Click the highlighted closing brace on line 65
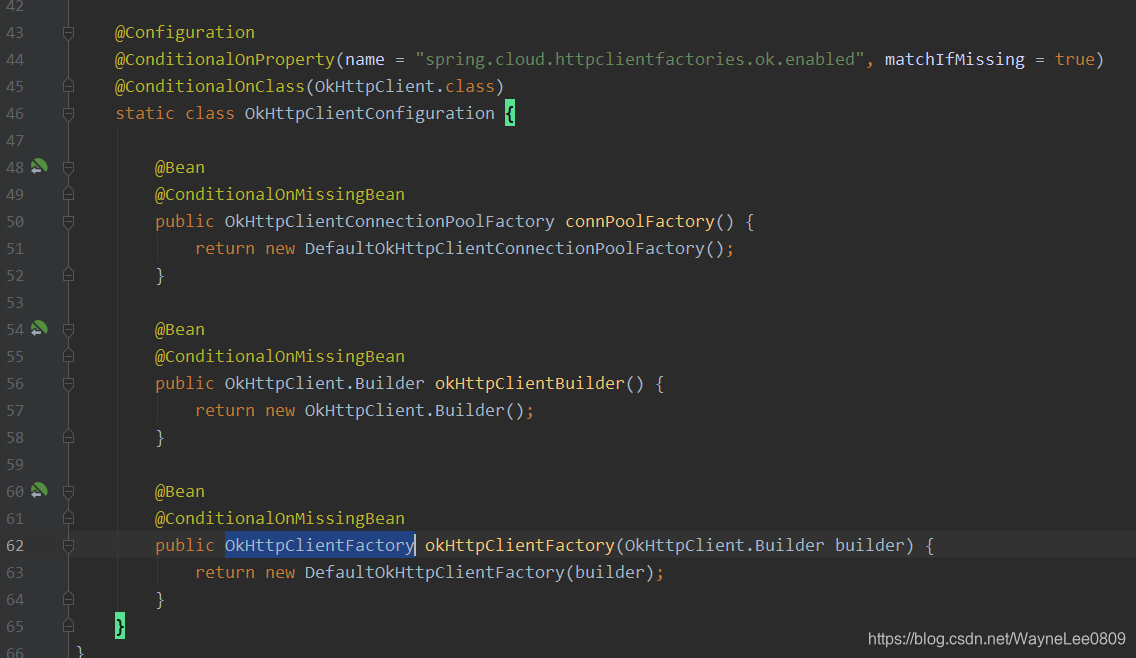 120,626
